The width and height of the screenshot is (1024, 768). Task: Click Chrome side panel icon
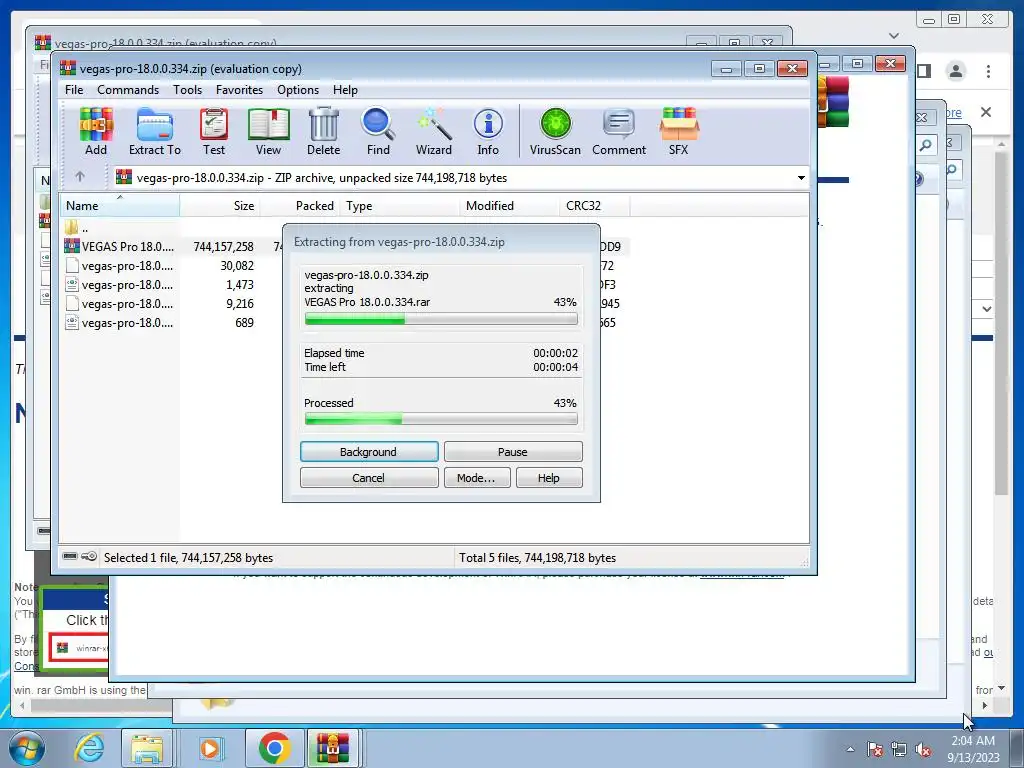(x=924, y=71)
